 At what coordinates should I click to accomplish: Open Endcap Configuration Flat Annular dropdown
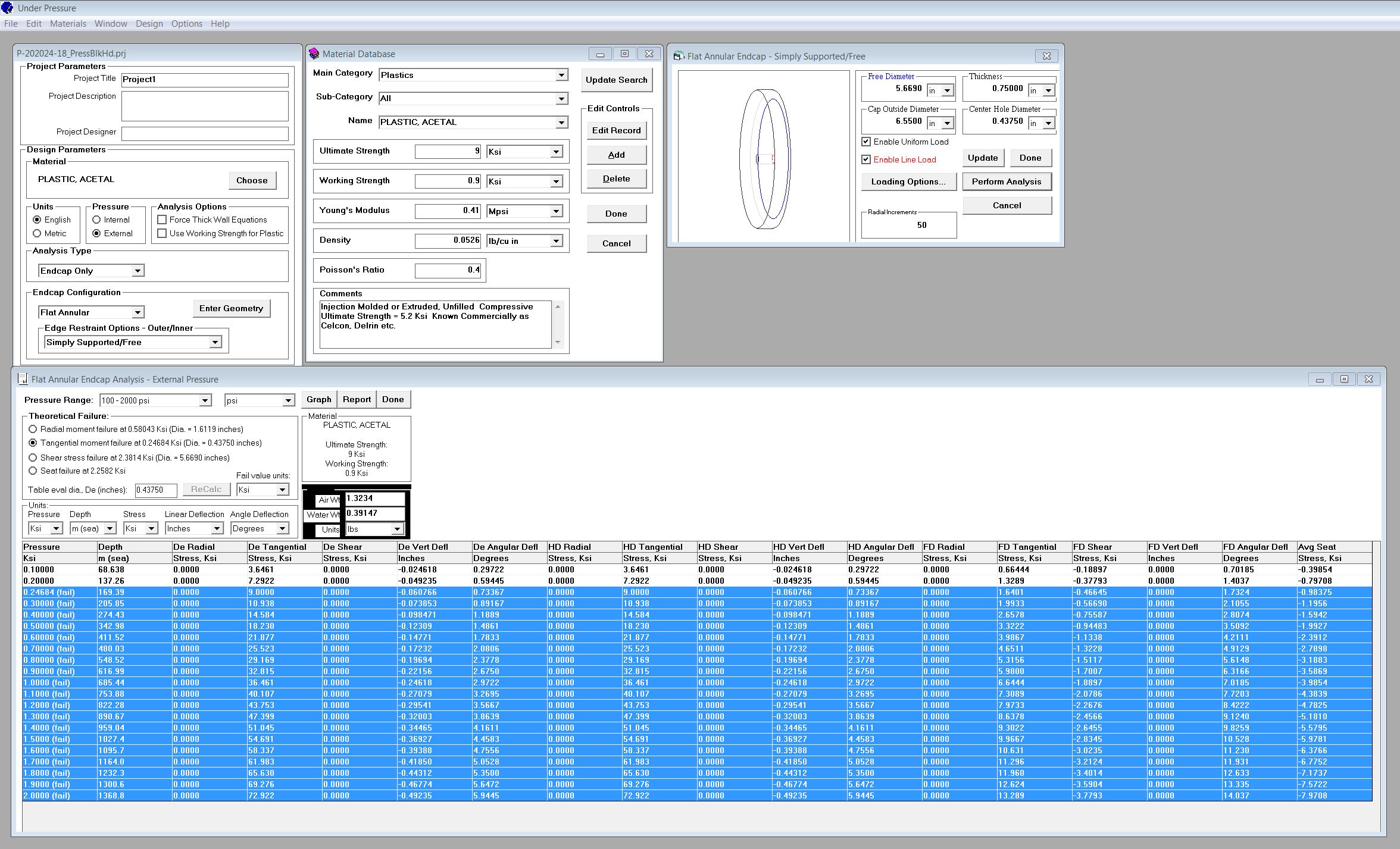click(137, 312)
